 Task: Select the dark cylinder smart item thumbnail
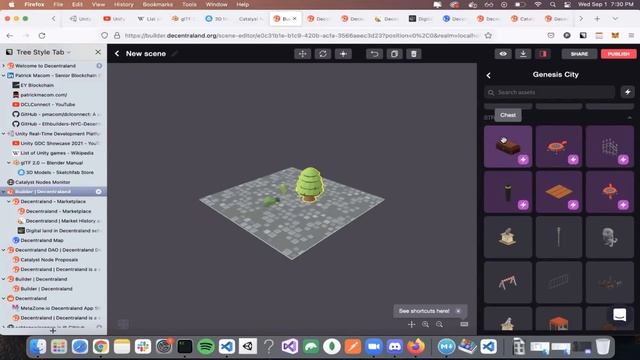[x=508, y=192]
